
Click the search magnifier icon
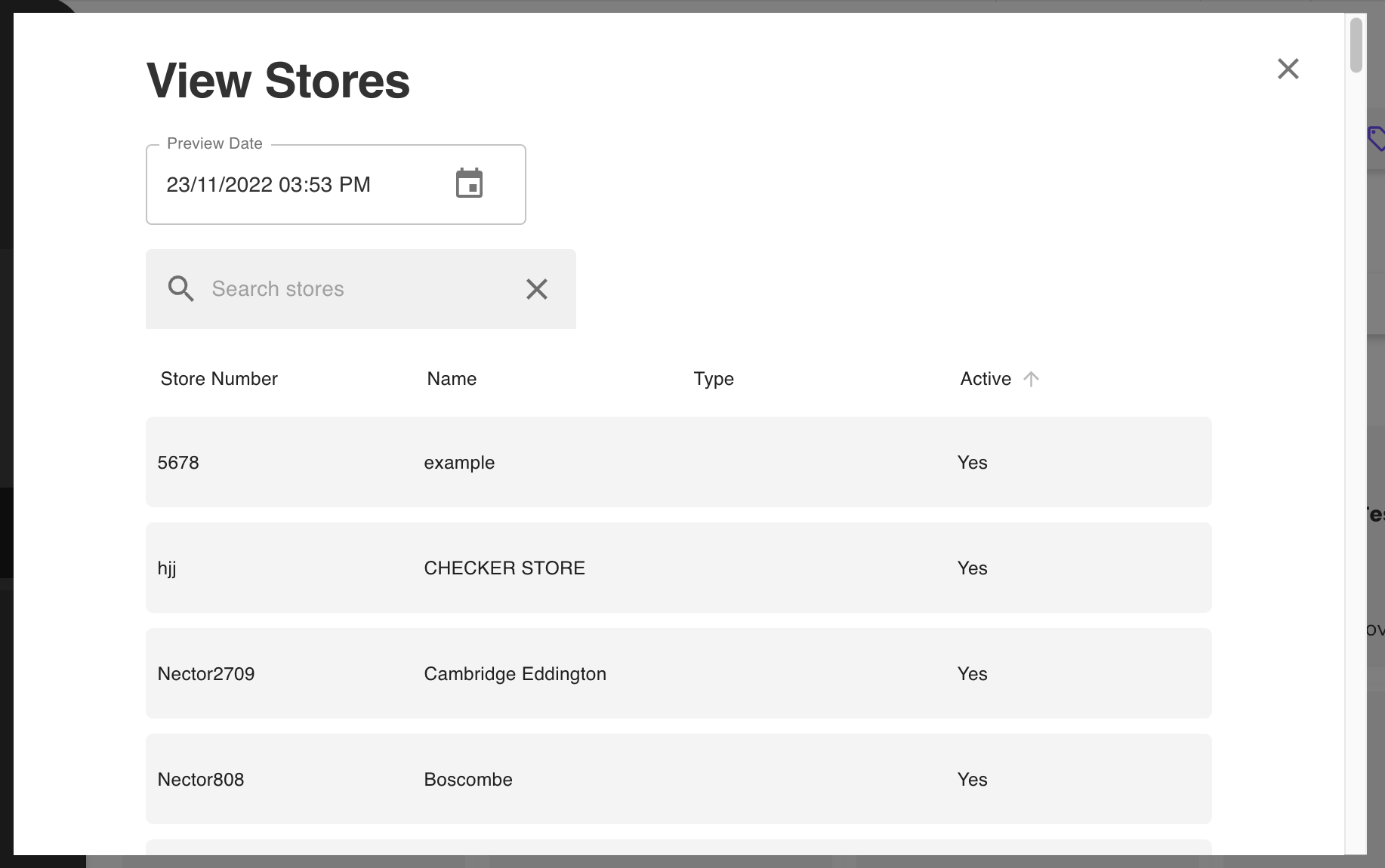point(180,288)
